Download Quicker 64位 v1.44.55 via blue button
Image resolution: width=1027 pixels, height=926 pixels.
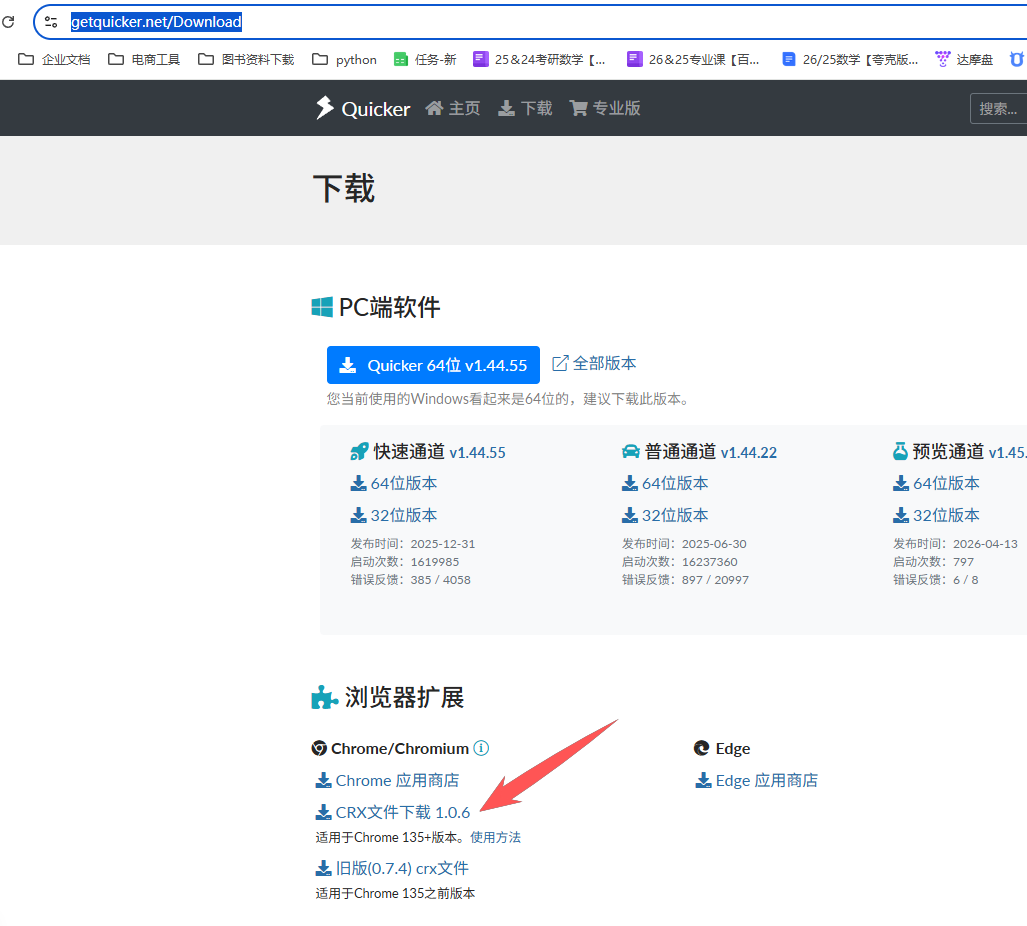pos(433,365)
